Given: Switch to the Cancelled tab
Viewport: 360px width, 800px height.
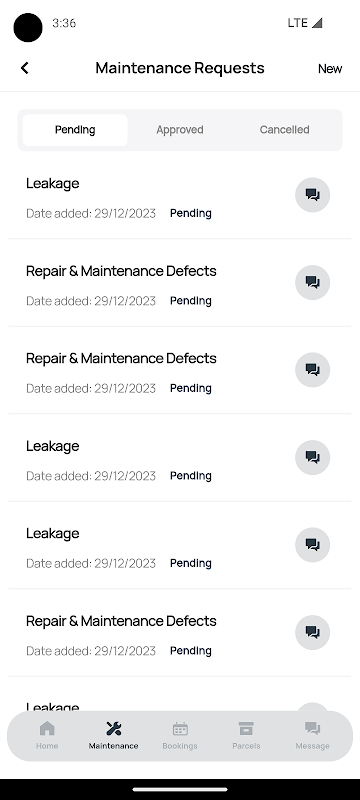Looking at the screenshot, I should click(285, 130).
